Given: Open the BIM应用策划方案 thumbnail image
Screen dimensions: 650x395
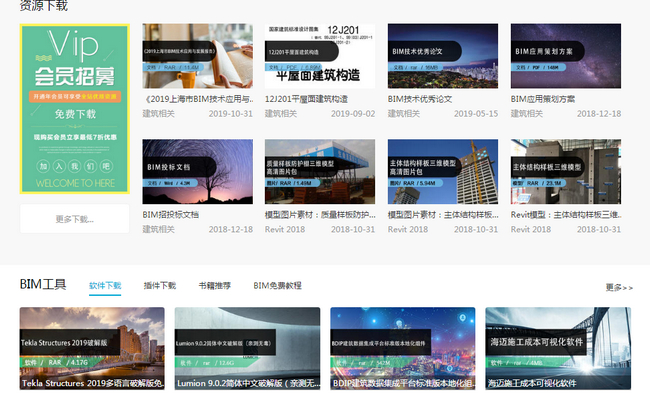Looking at the screenshot, I should (566, 56).
